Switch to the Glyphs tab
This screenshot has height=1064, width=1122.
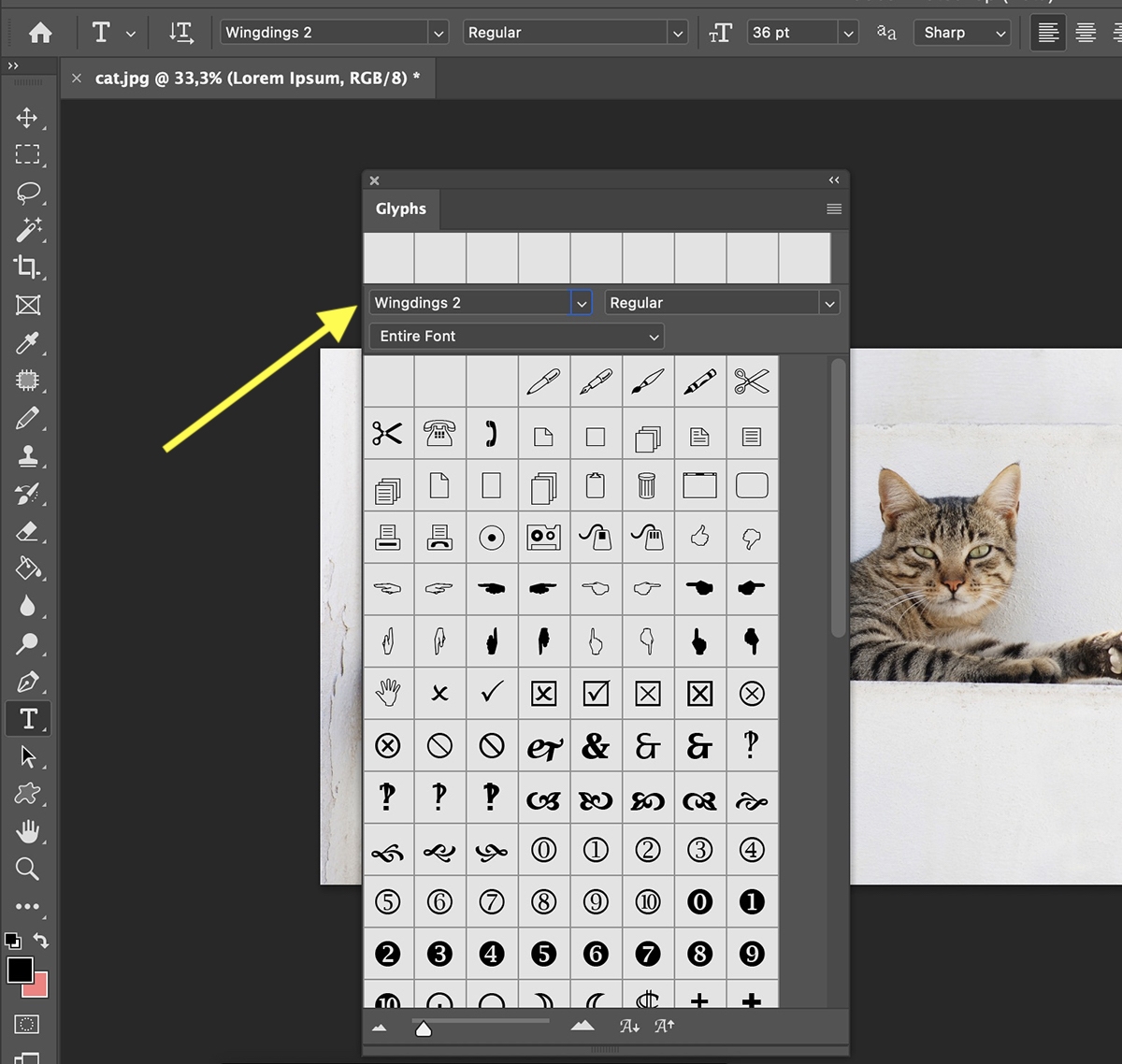pos(401,208)
